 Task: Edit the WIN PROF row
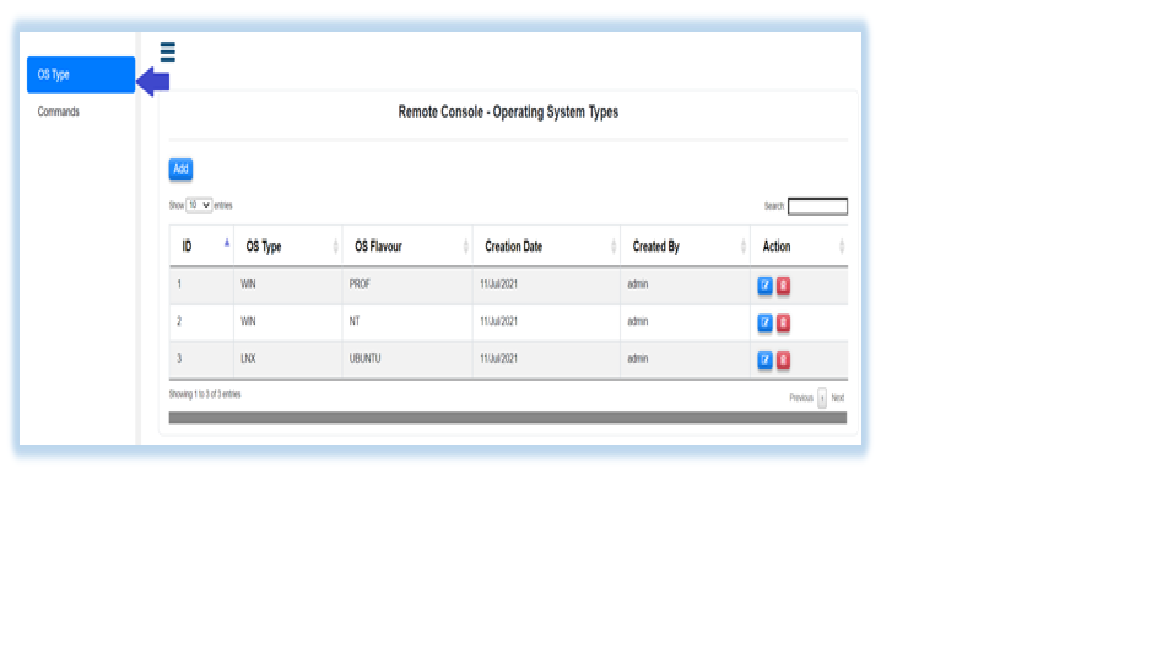coord(765,285)
